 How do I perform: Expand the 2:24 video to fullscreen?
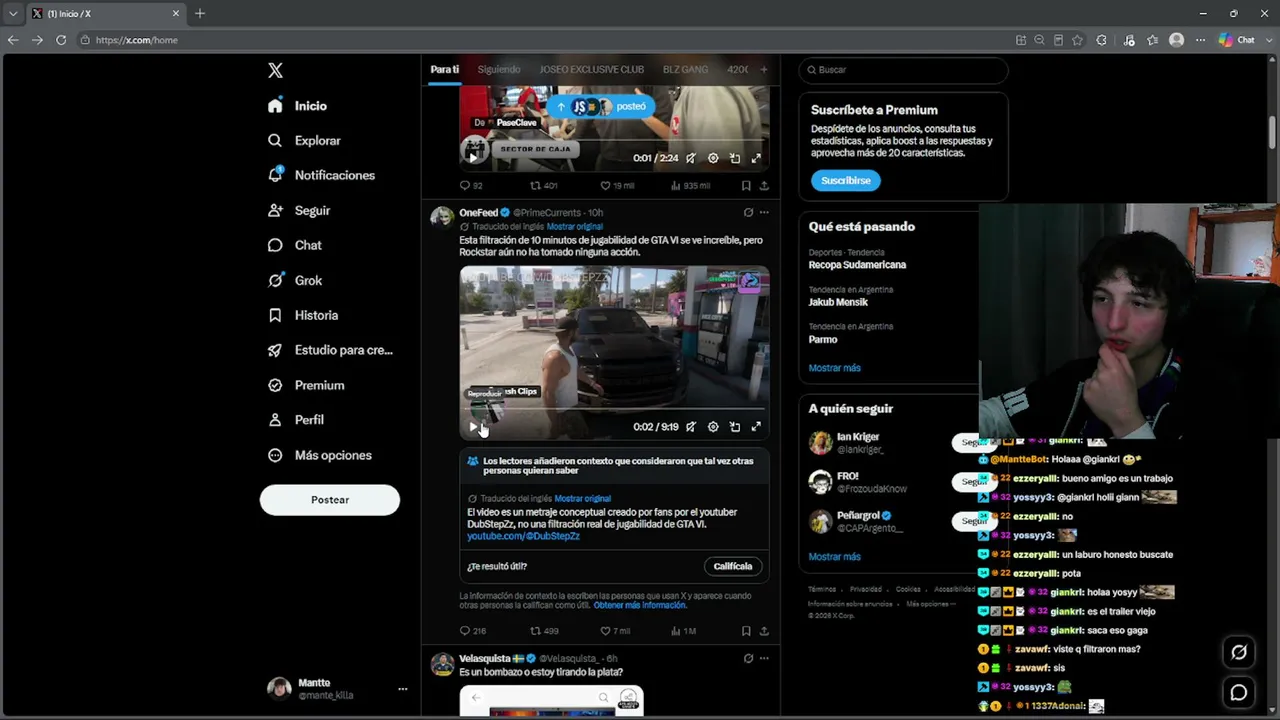(x=756, y=158)
